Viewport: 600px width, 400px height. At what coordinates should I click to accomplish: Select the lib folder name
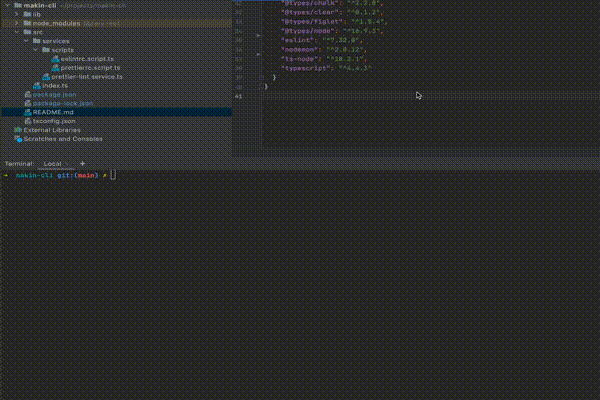37,14
